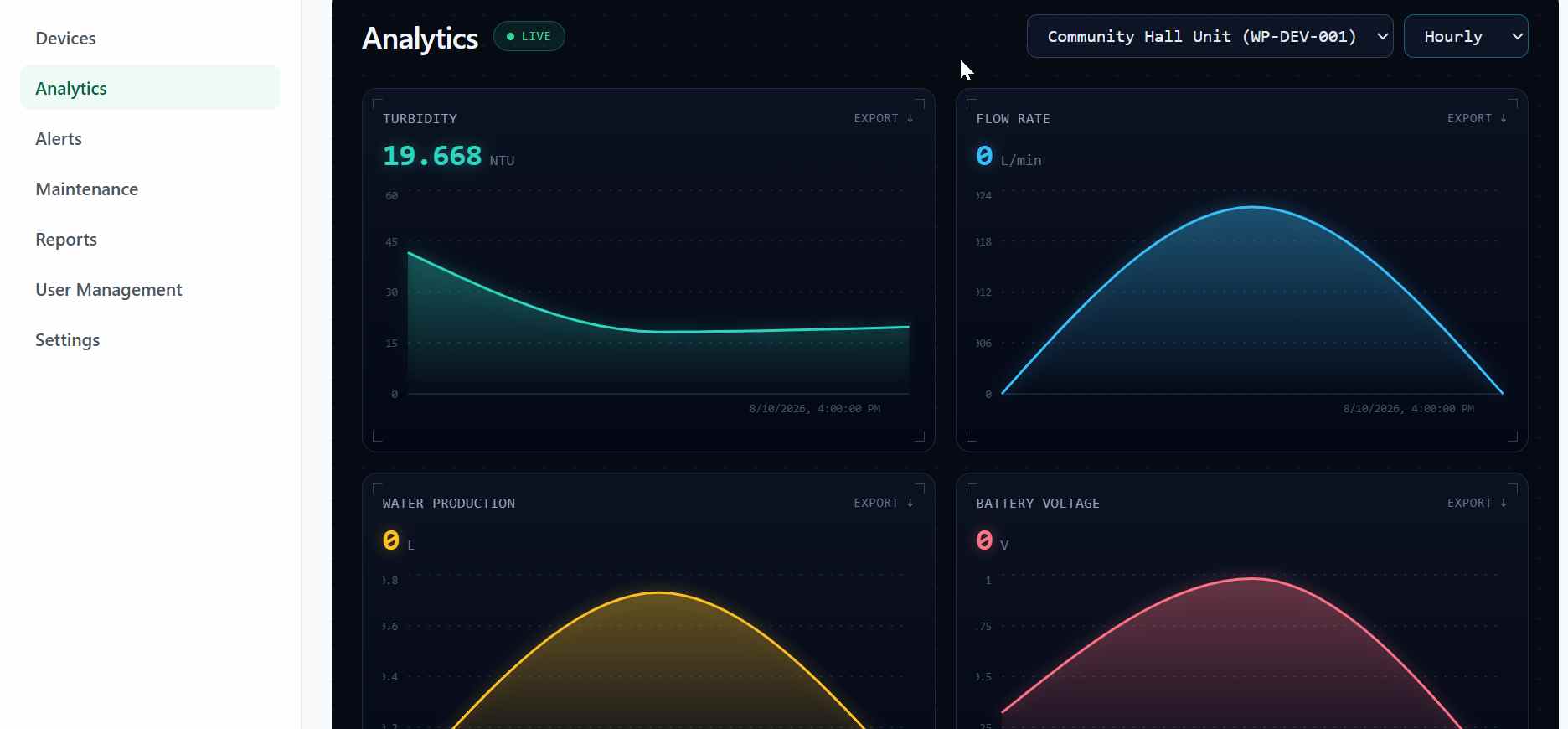This screenshot has height=729, width=1568.
Task: Click the NTU unit label
Action: point(502,160)
